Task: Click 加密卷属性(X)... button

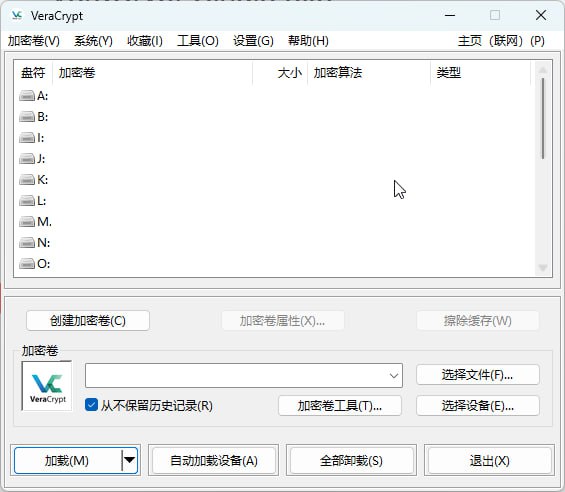Action: pyautogui.click(x=283, y=320)
